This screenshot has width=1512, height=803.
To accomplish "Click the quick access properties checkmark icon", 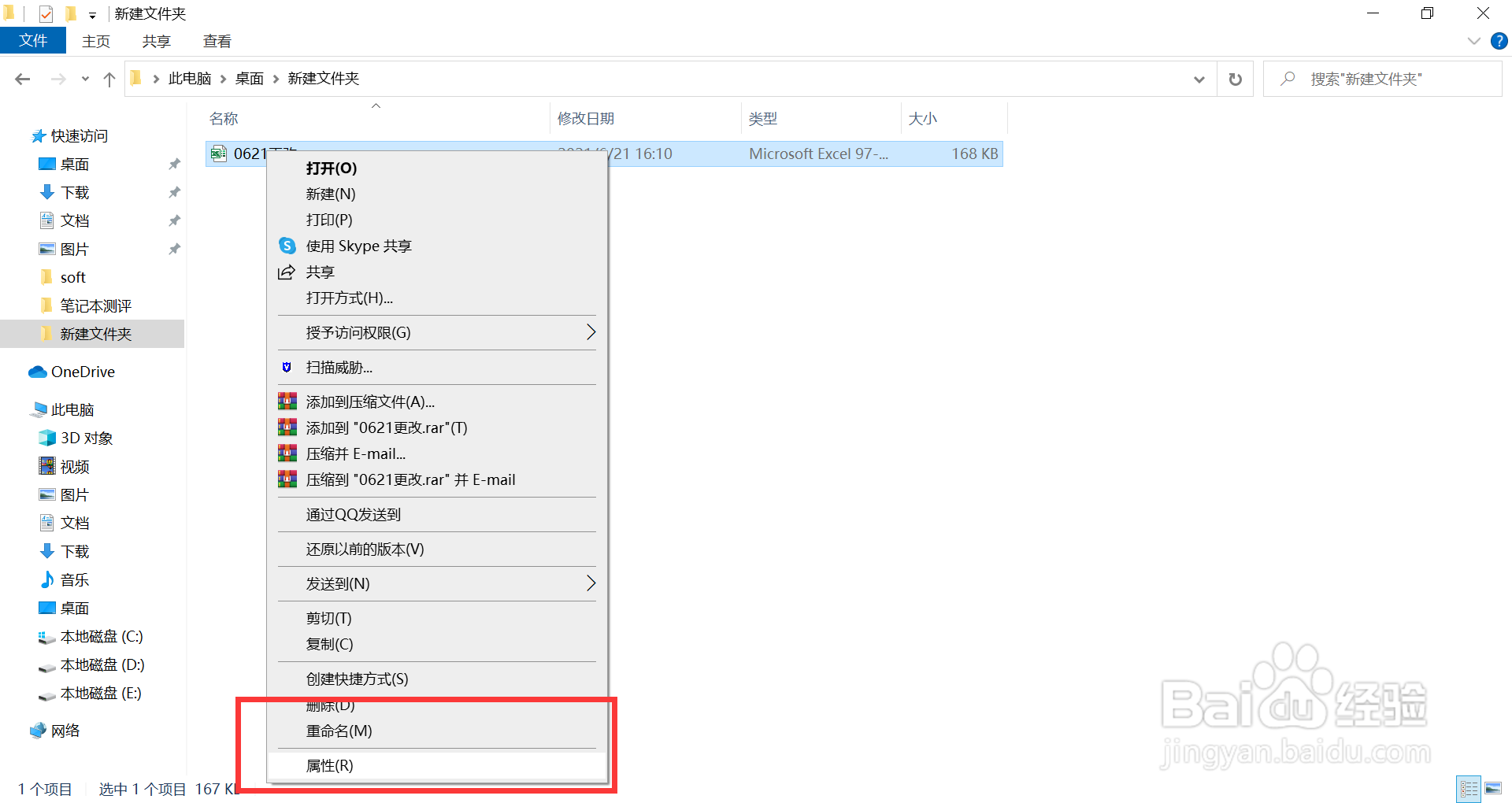I will click(46, 13).
